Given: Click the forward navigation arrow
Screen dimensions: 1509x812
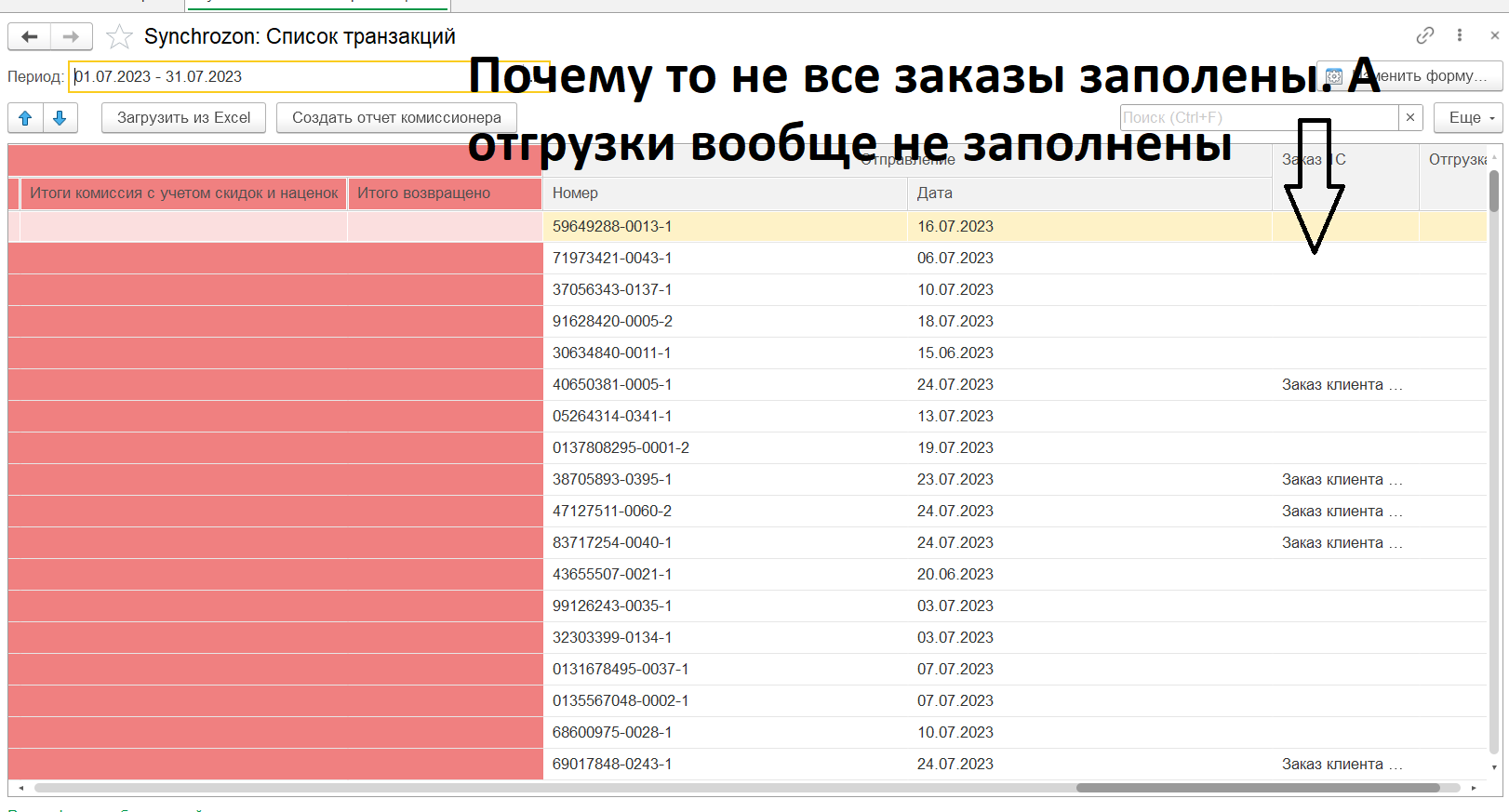Looking at the screenshot, I should coord(71,37).
